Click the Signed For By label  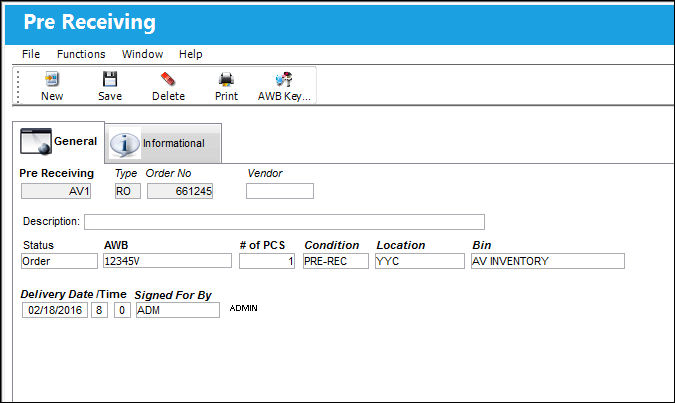[173, 295]
